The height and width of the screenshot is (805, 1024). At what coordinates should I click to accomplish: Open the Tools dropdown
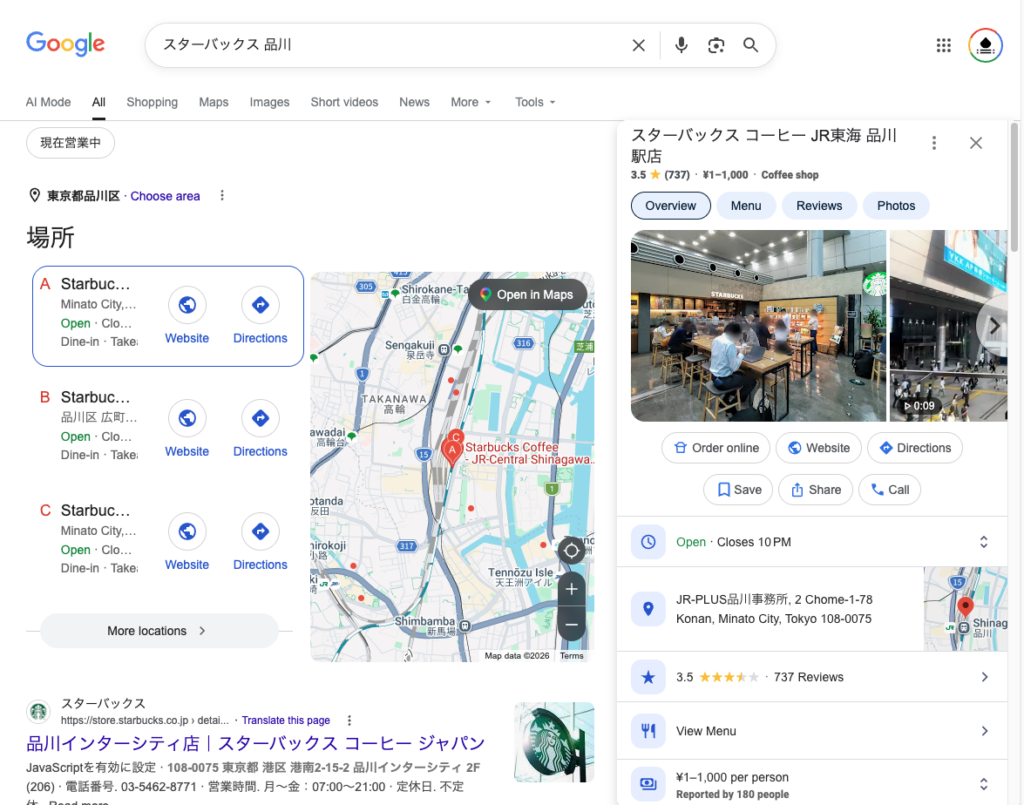click(x=535, y=102)
